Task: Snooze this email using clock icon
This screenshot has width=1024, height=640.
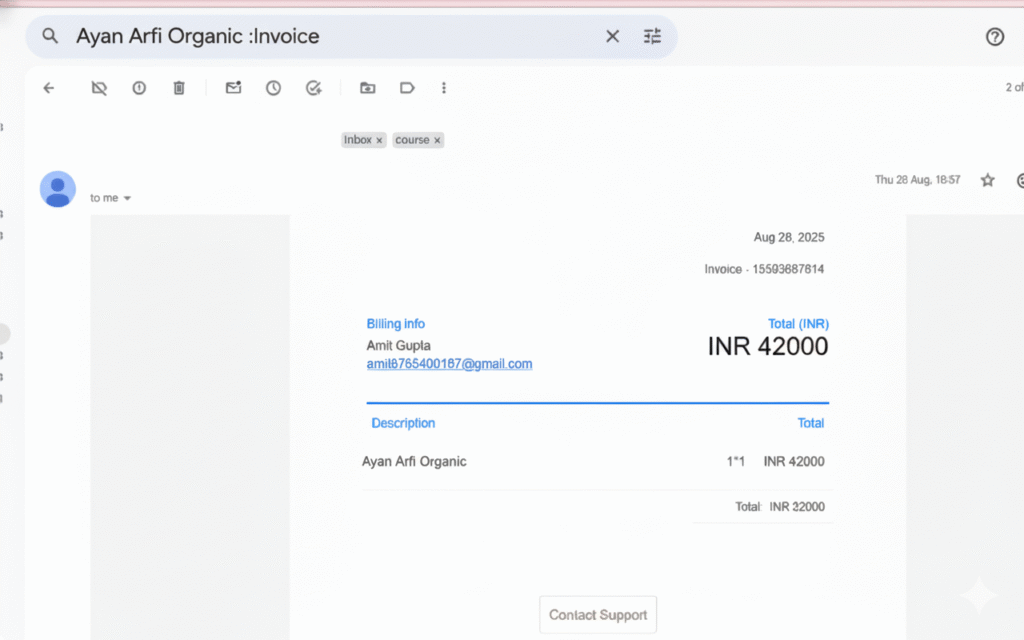Action: click(273, 88)
